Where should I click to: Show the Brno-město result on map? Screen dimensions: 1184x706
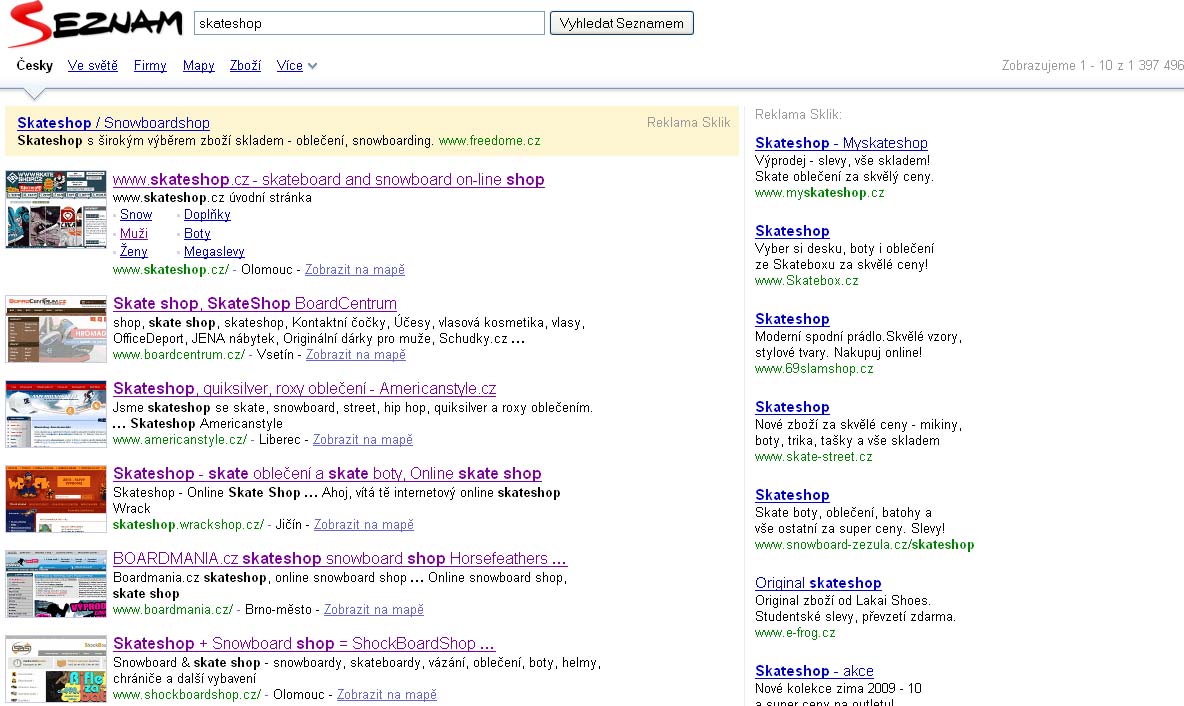pyautogui.click(x=374, y=609)
